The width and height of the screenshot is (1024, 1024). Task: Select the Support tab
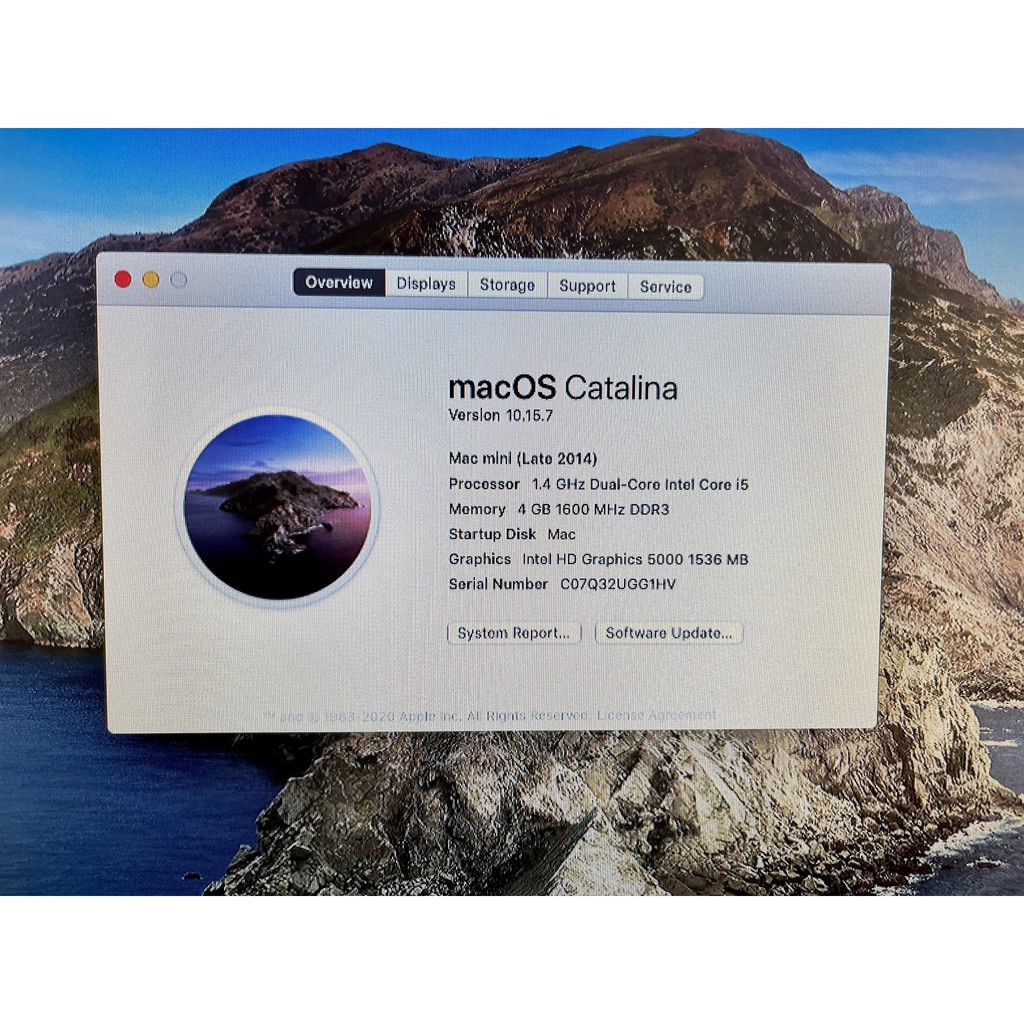[587, 287]
